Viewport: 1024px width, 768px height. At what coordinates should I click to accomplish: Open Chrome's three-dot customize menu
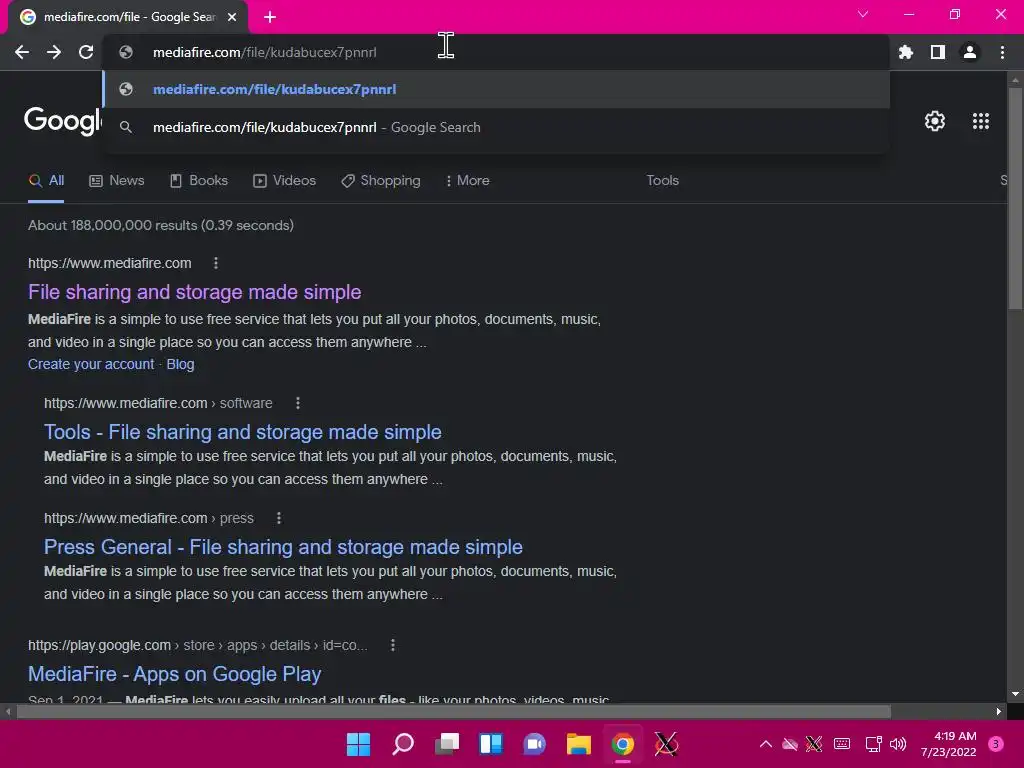coord(1002,52)
